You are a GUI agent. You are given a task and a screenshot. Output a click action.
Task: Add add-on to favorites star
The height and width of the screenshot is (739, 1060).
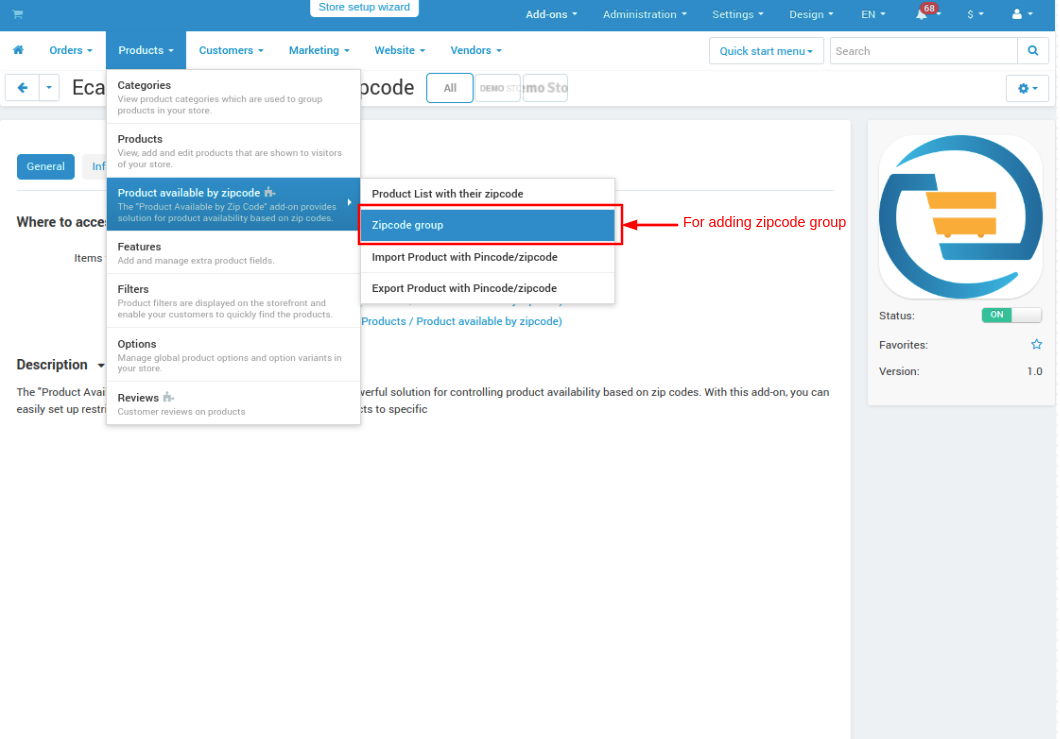(1036, 345)
